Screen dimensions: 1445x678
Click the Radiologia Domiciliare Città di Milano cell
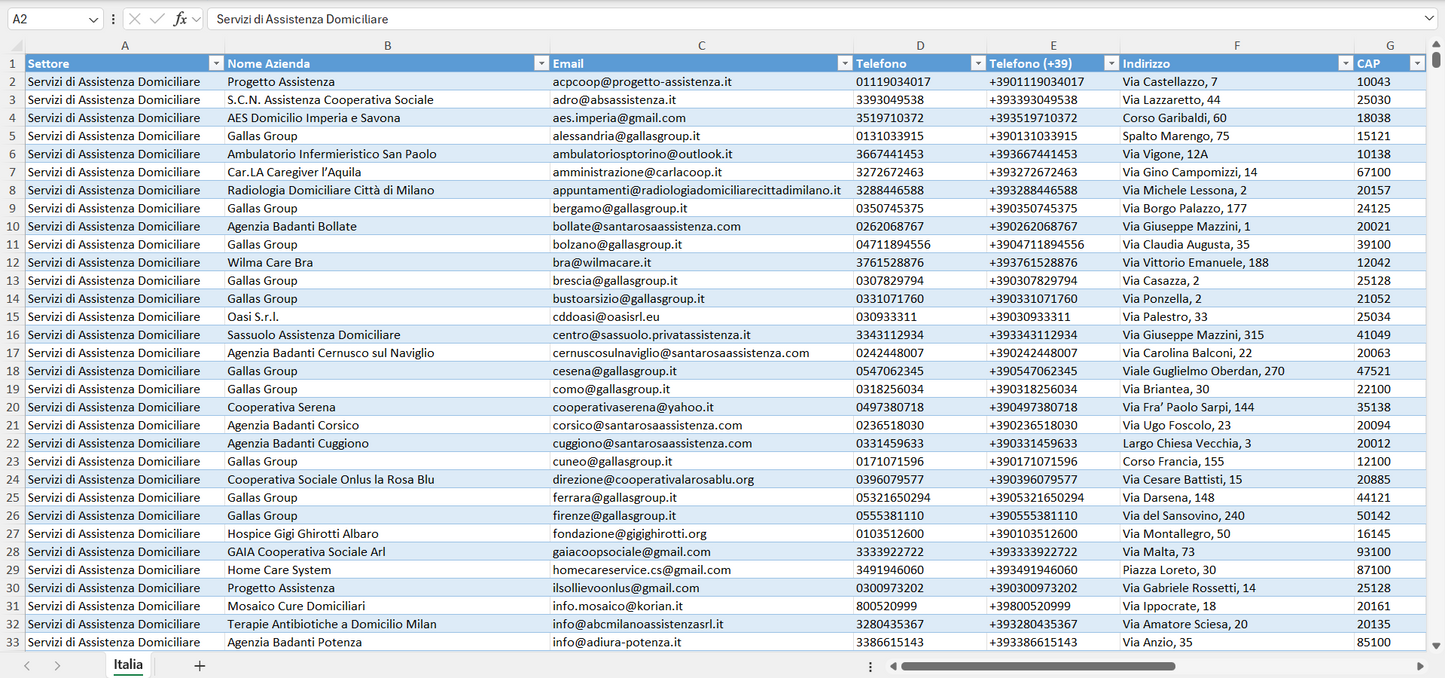[388, 190]
